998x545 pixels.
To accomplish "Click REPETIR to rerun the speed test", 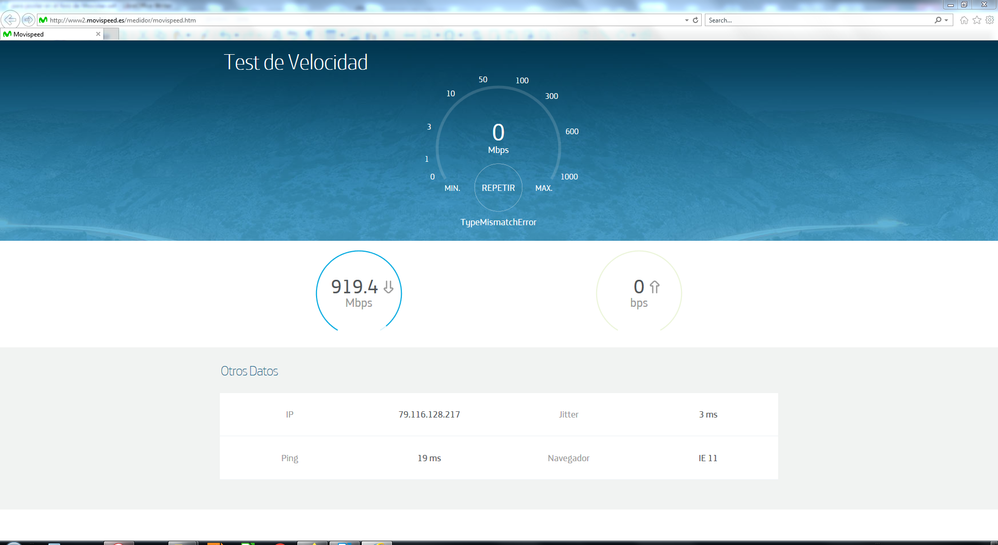I will click(498, 188).
